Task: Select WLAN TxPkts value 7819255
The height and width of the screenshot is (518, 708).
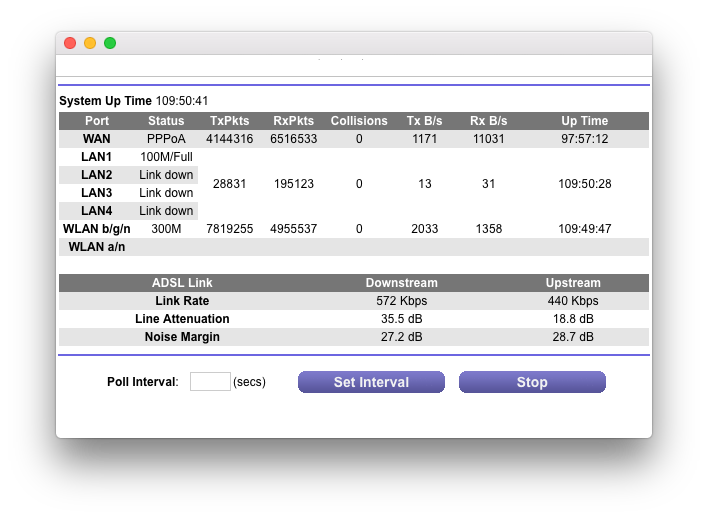Action: coord(229,229)
